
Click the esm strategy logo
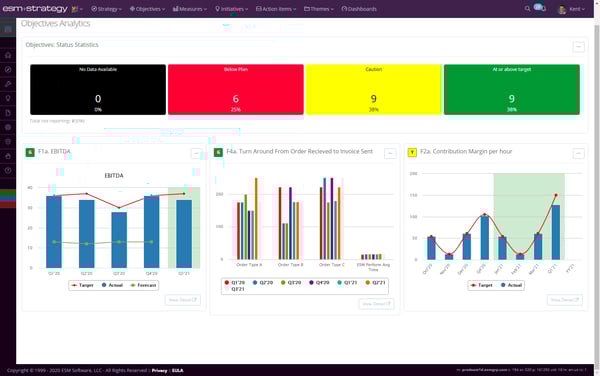[35, 8]
